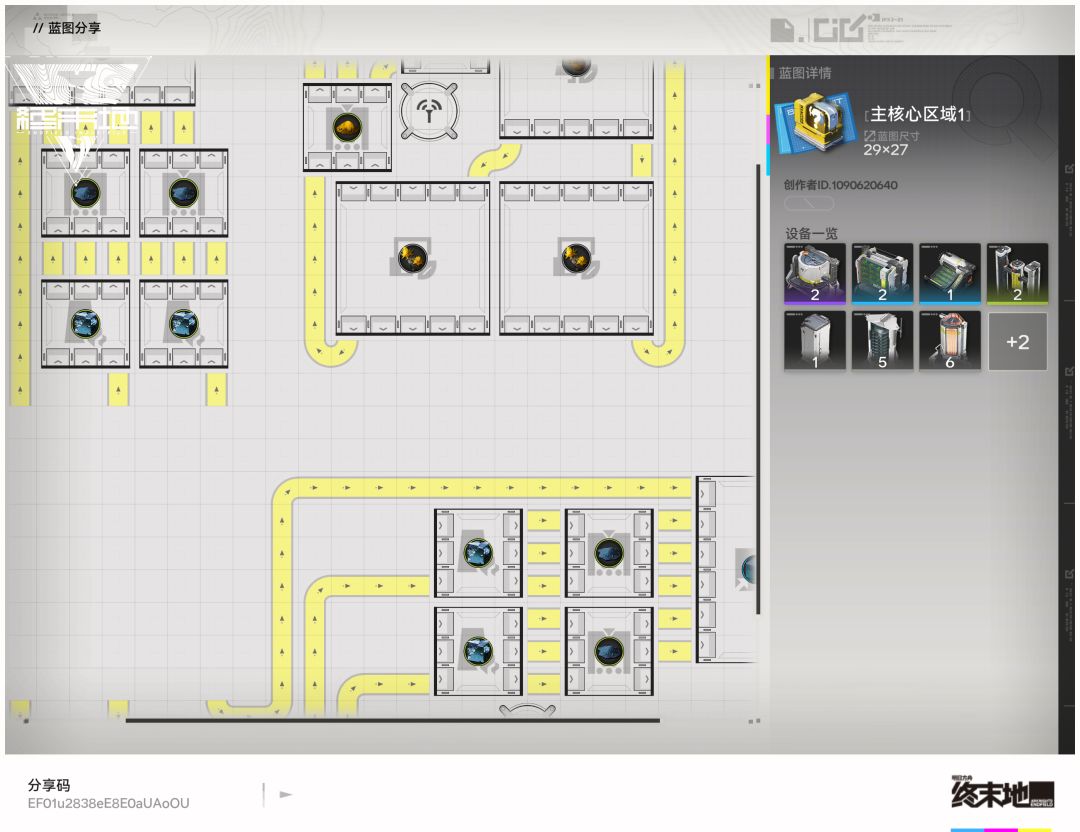1080x832 pixels.
Task: Select the orange tank equipment thumbnail with count 6
Action: [x=950, y=341]
